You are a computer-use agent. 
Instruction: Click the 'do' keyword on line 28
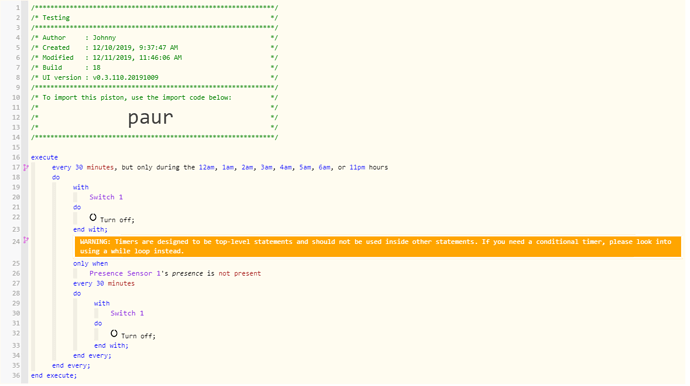[x=77, y=294]
